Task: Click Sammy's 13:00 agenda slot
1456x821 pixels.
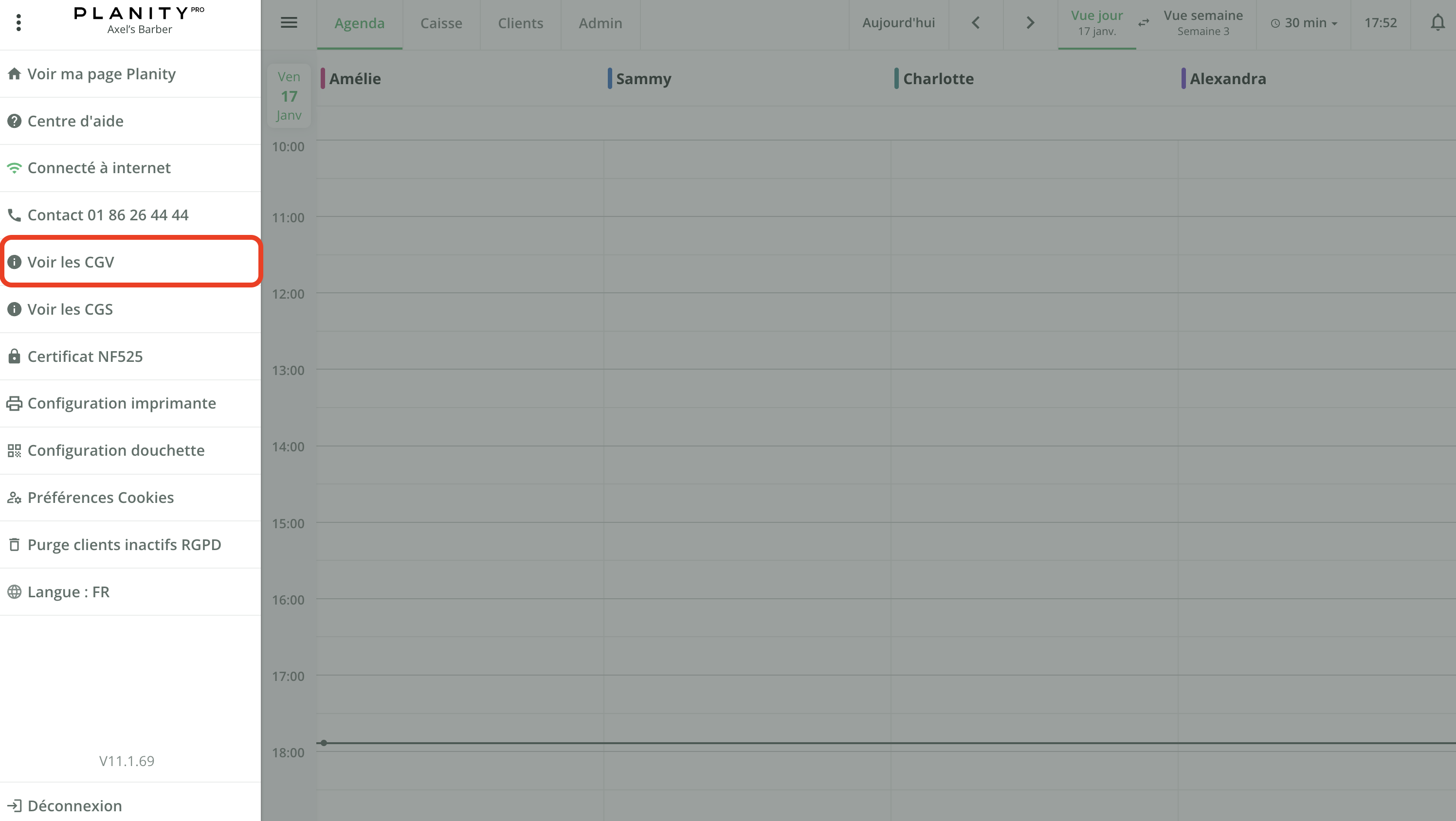Action: pyautogui.click(x=746, y=388)
